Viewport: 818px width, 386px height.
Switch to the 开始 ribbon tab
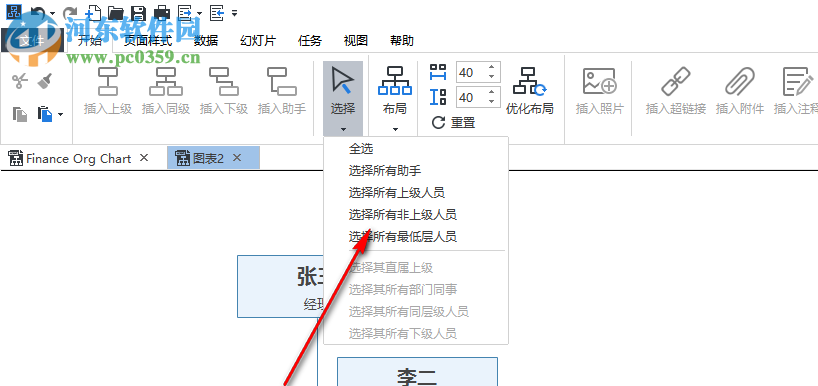coord(90,41)
